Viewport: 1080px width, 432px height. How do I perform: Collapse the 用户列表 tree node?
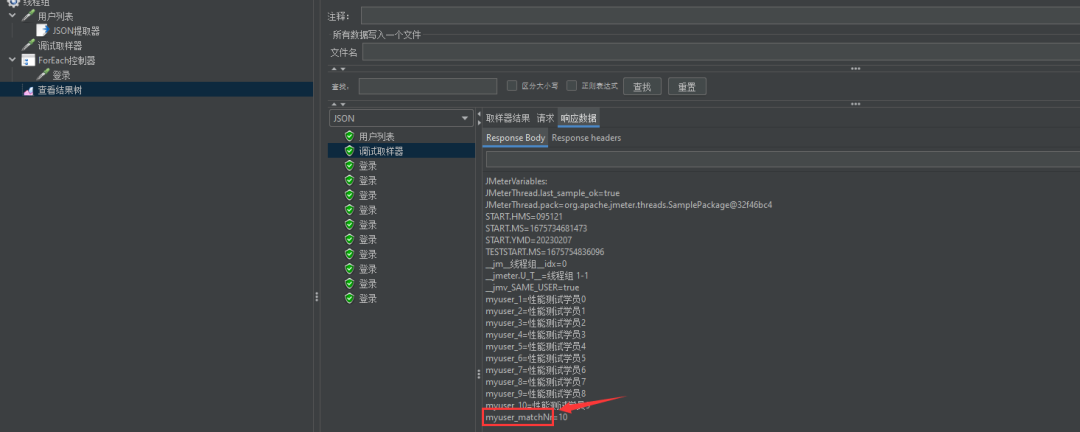pyautogui.click(x=12, y=15)
